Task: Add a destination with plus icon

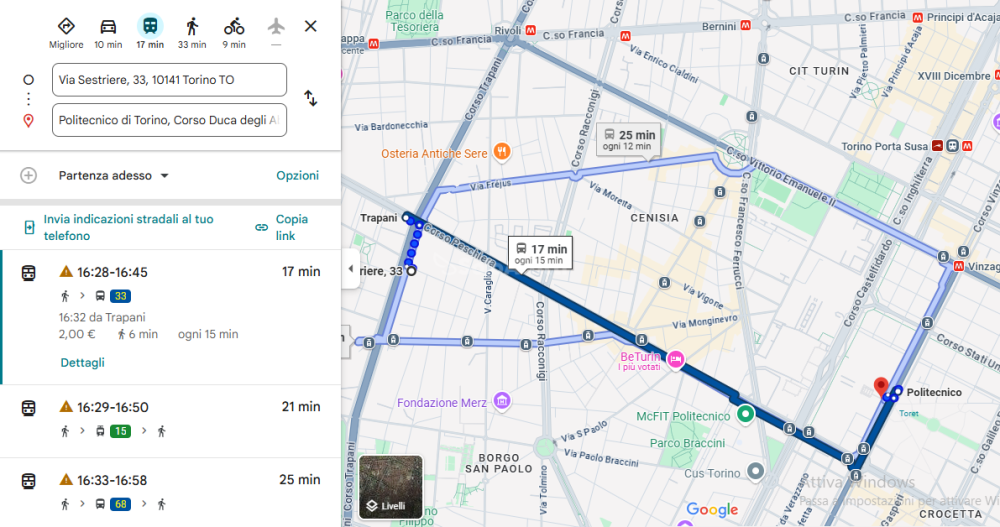Action: tap(29, 175)
